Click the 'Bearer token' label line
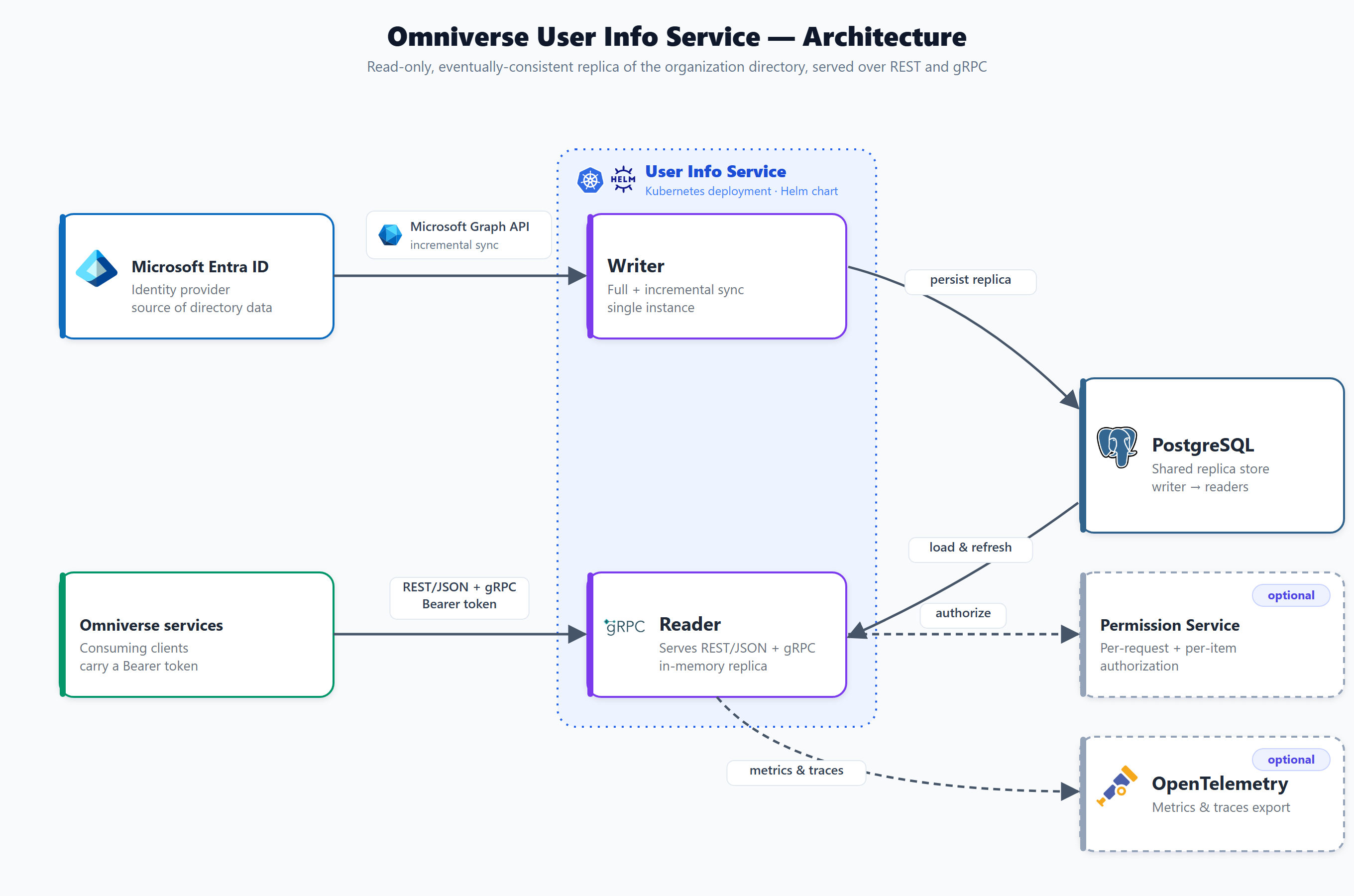 [459, 604]
